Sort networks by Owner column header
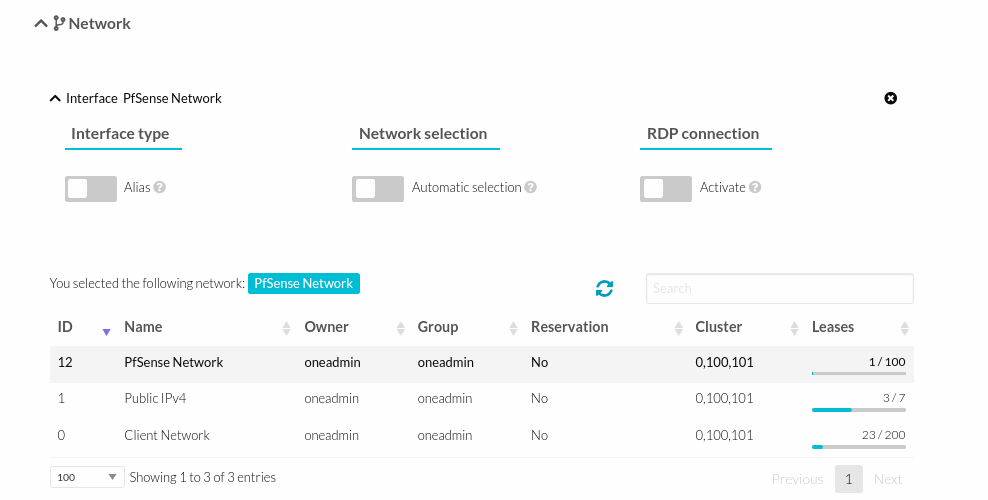The height and width of the screenshot is (500, 988). [x=326, y=327]
